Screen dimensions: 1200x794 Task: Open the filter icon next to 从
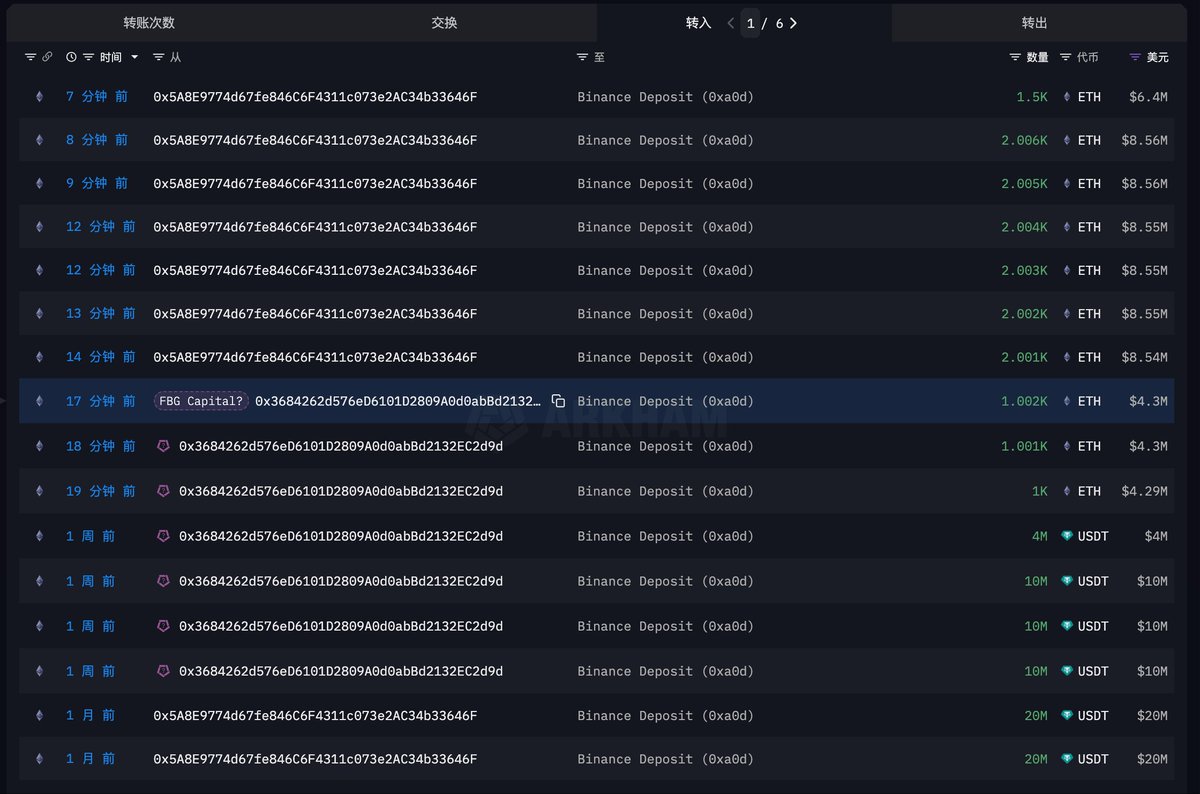[x=159, y=57]
